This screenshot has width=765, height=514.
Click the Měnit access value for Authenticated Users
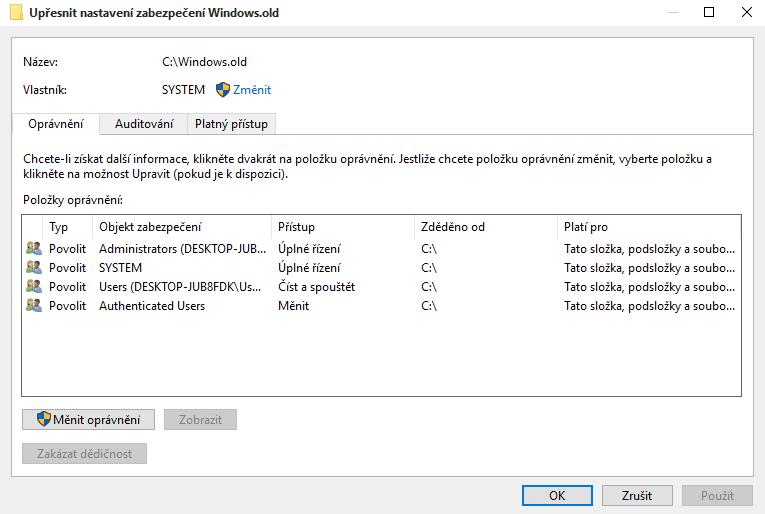294,306
